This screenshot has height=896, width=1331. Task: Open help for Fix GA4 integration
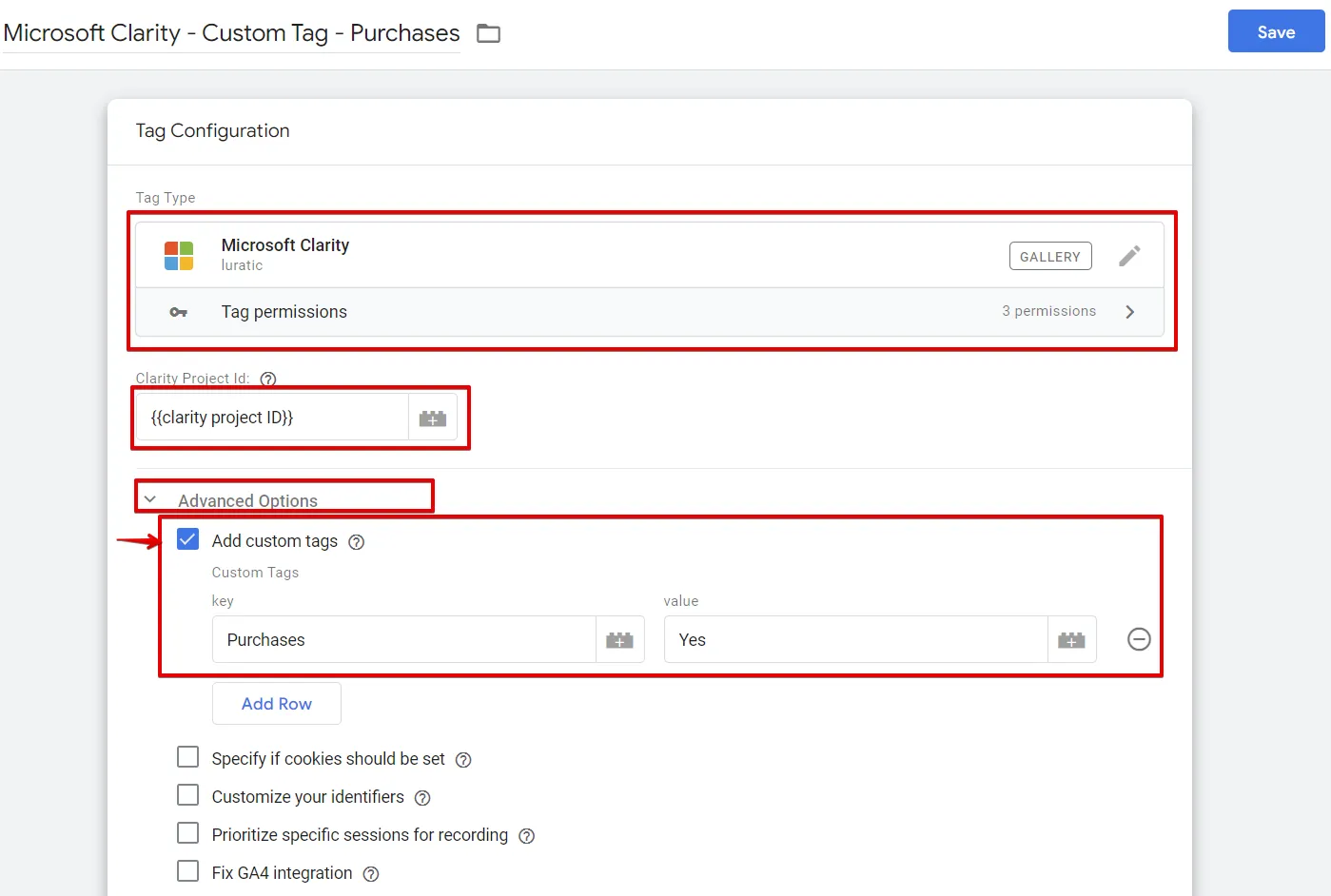click(371, 874)
